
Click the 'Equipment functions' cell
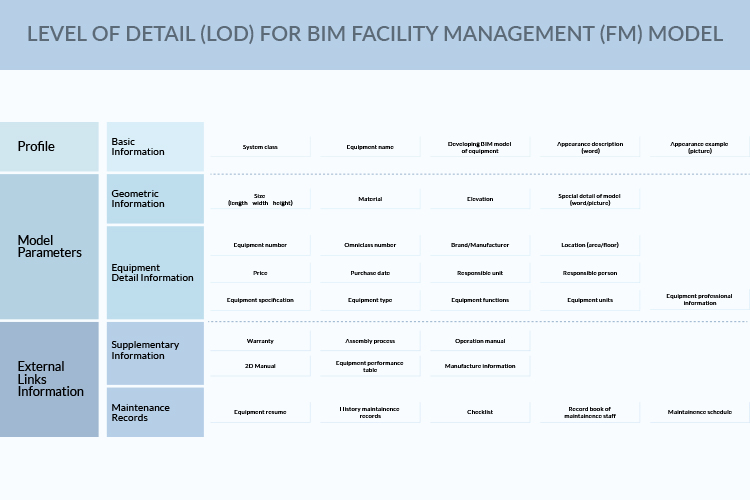tap(480, 300)
